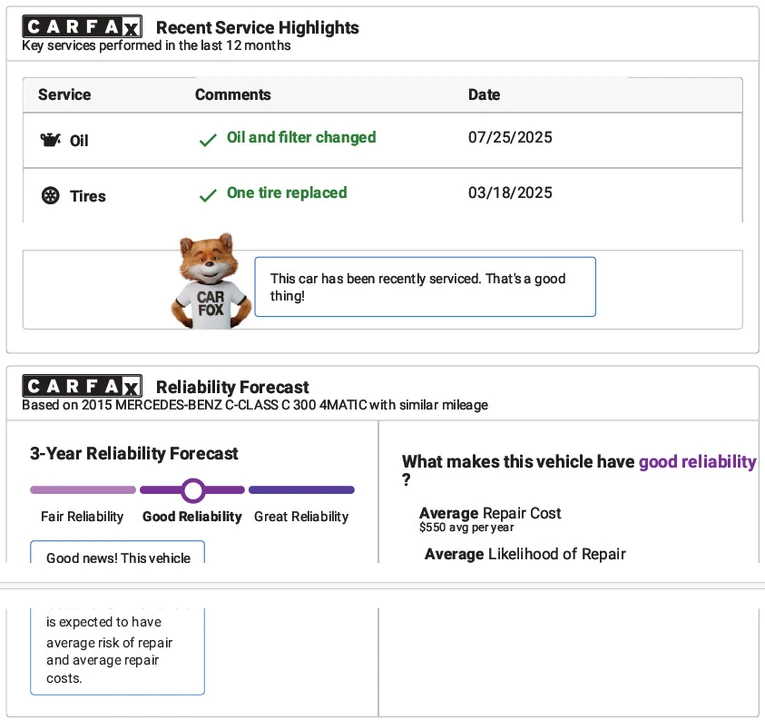Click 'Average Repair Cost' text
765x720 pixels.
[x=490, y=513]
